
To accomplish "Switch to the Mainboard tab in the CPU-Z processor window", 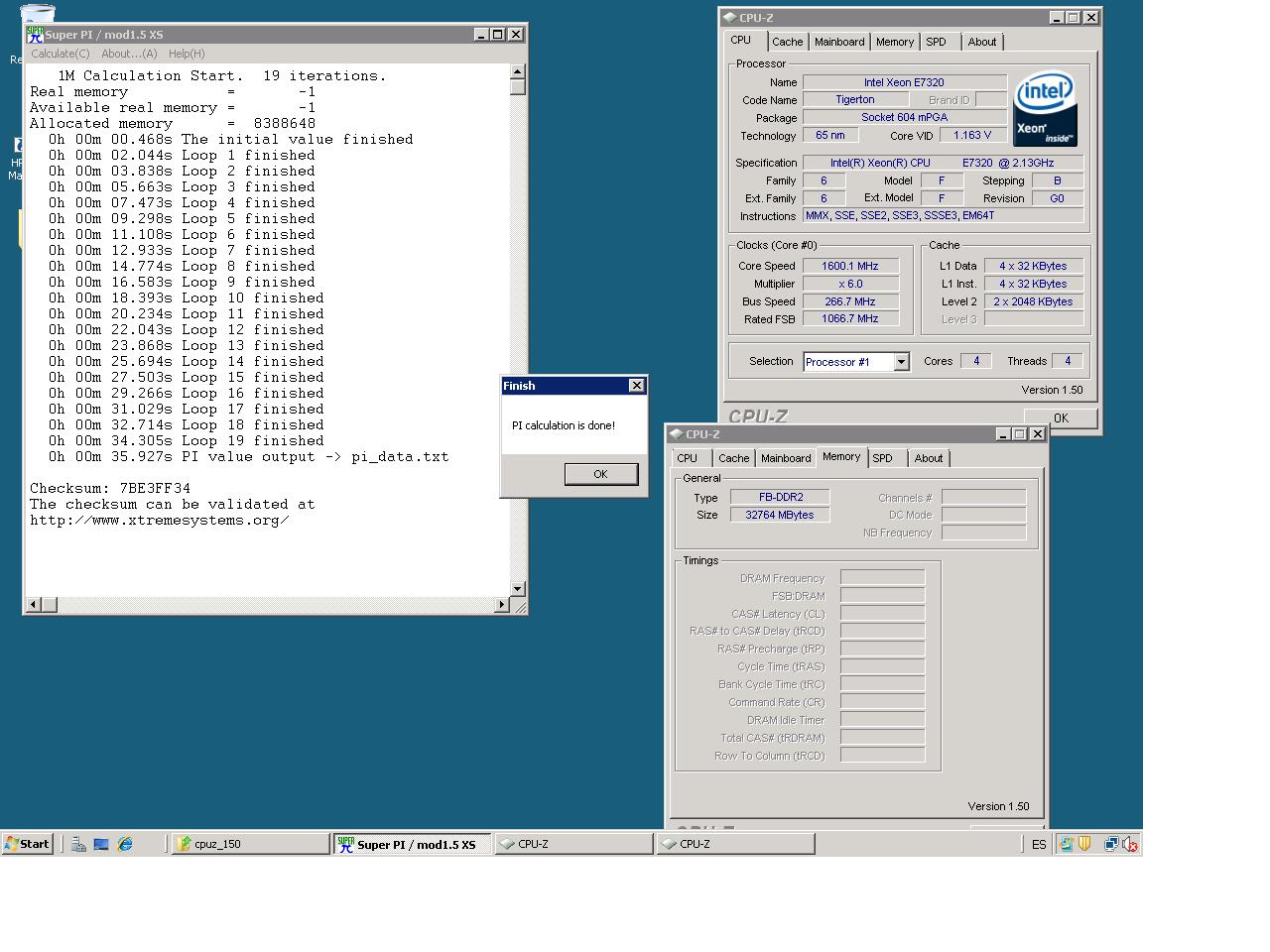I will [x=839, y=42].
